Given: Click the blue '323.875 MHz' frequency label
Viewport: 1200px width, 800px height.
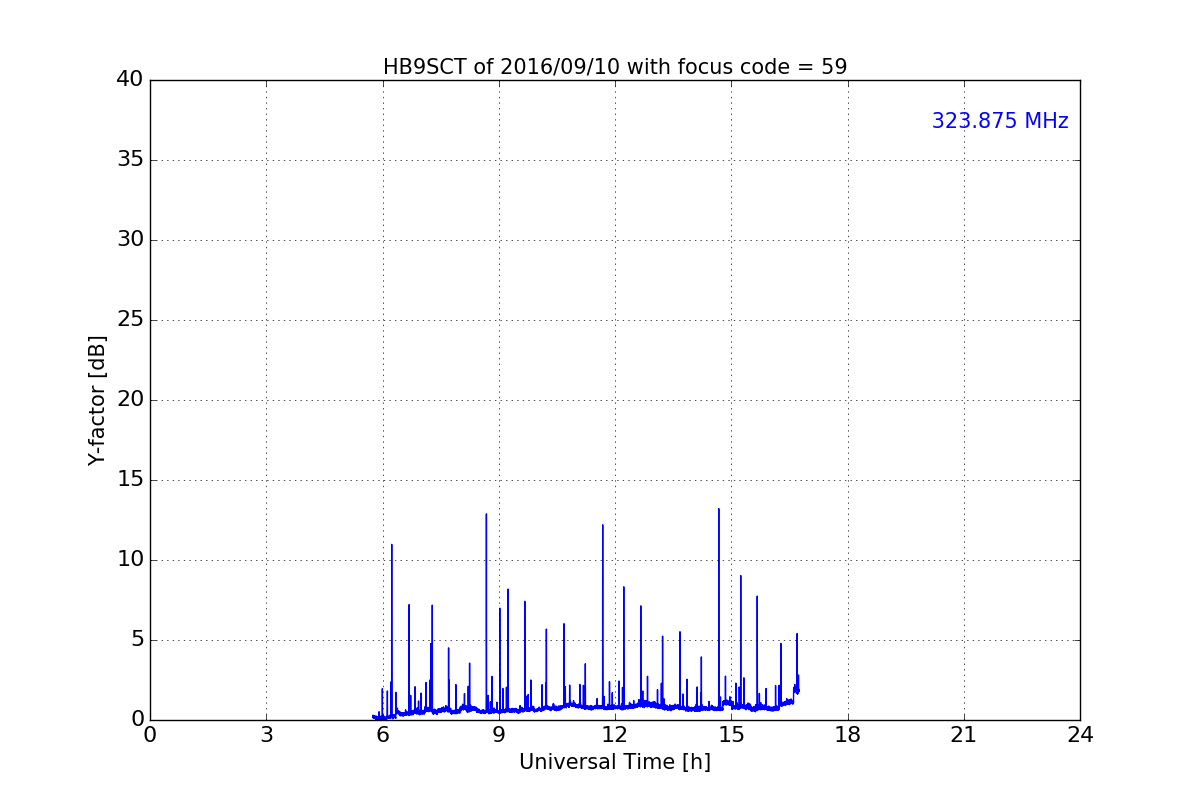Looking at the screenshot, I should click(x=1000, y=121).
